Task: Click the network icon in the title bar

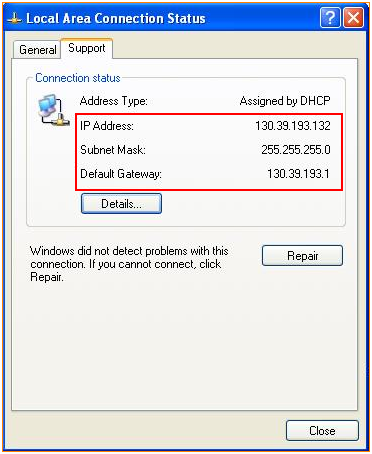Action: (14, 19)
